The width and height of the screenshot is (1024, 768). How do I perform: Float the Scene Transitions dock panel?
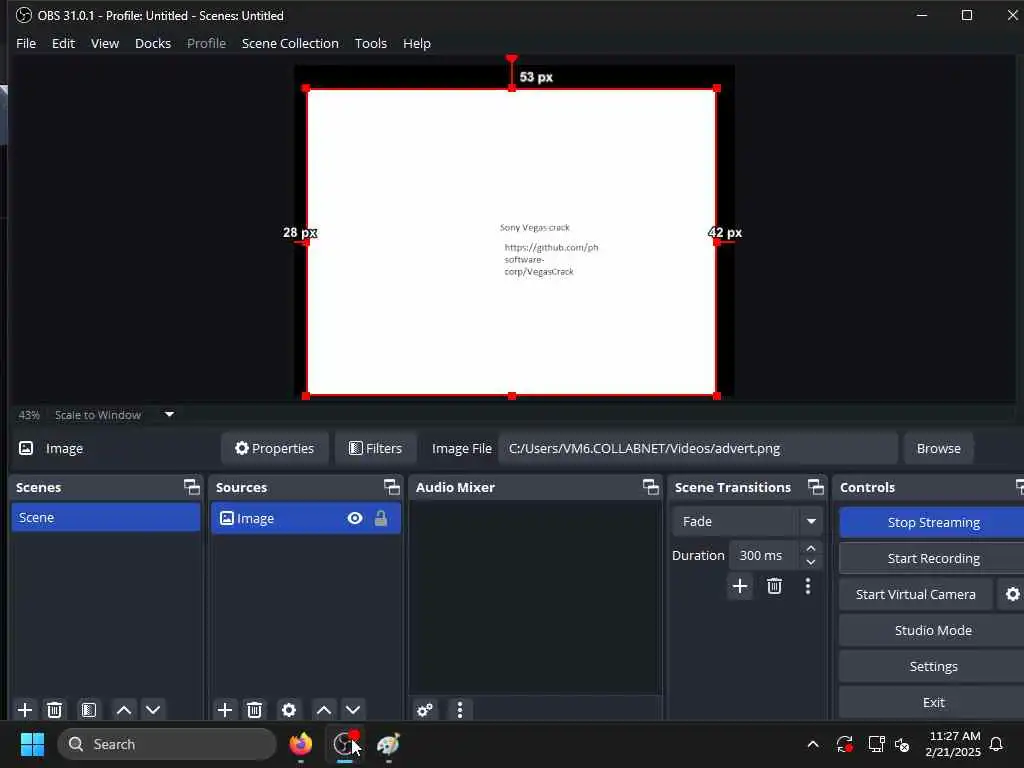[816, 487]
